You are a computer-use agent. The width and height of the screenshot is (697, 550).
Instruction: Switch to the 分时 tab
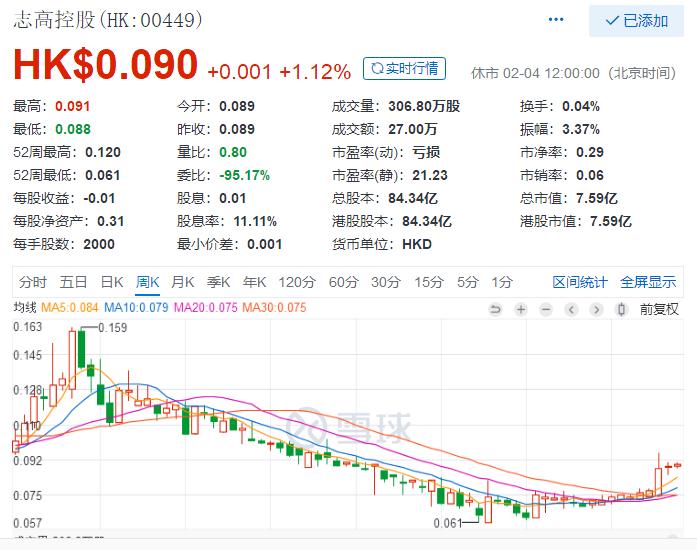click(x=33, y=282)
